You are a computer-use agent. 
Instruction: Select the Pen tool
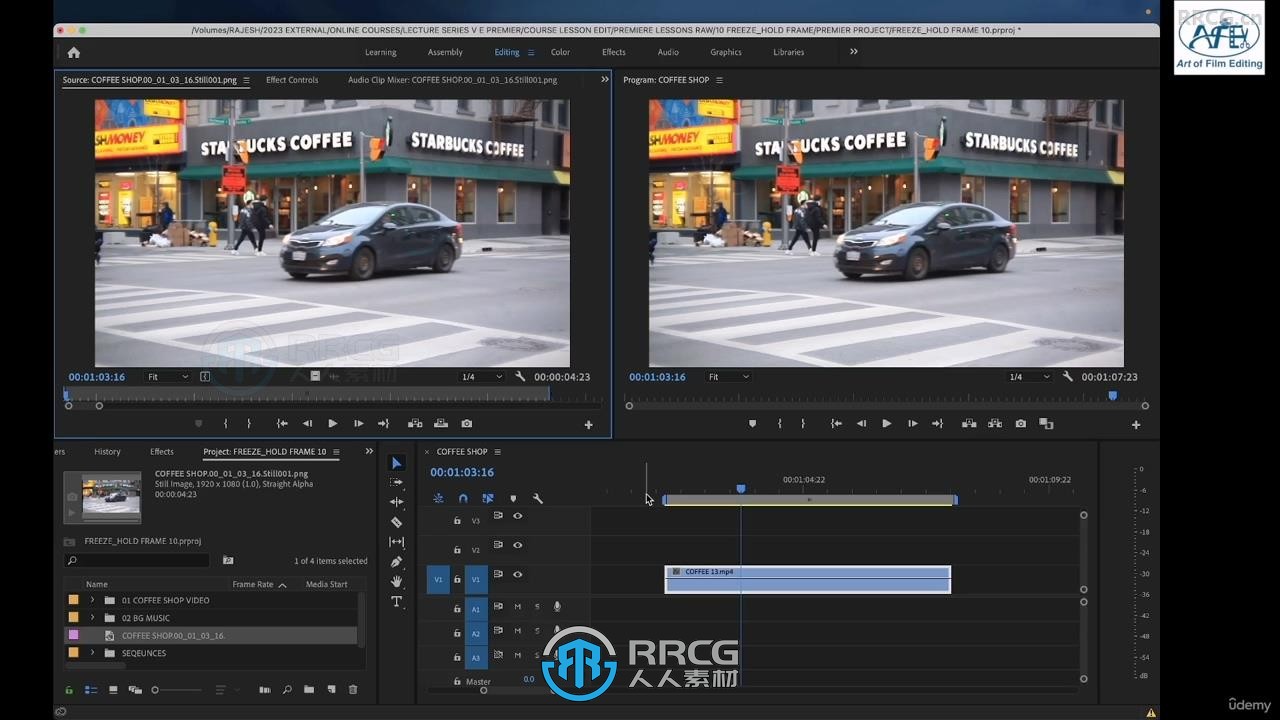click(x=396, y=562)
